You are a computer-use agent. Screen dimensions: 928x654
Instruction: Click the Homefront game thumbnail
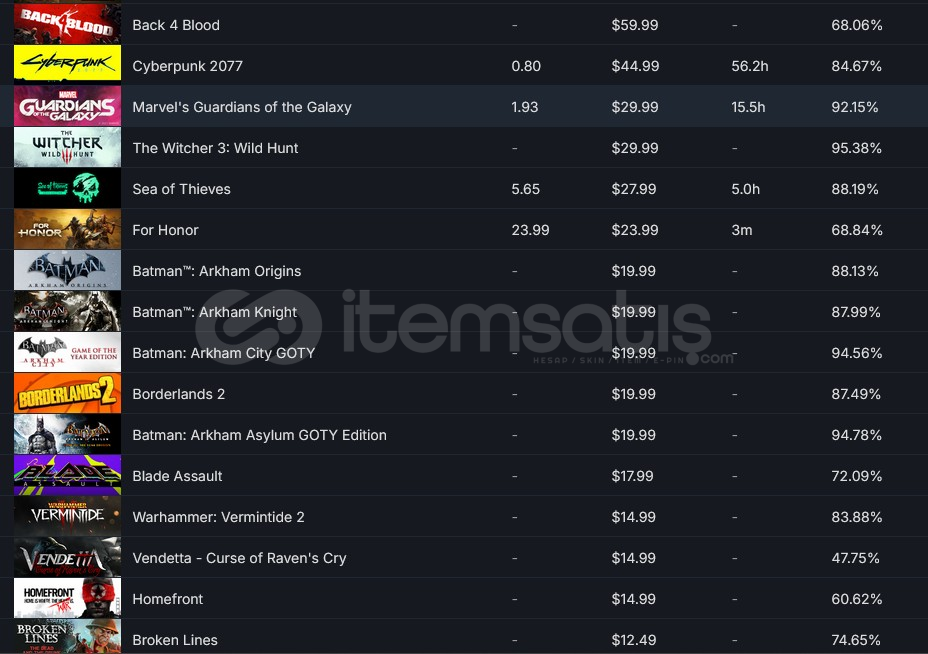(67, 598)
